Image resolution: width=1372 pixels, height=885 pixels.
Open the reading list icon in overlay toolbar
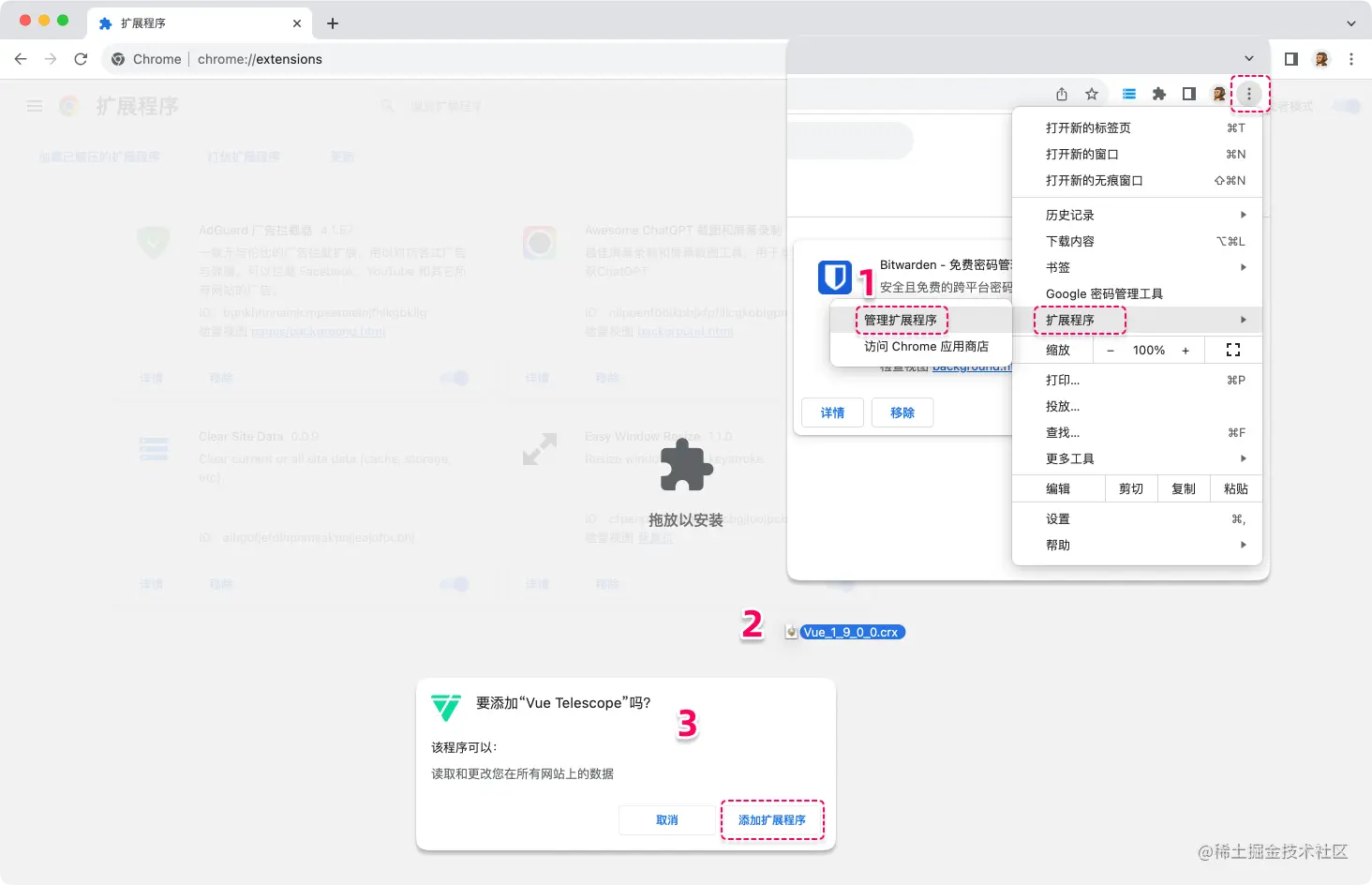point(1129,94)
